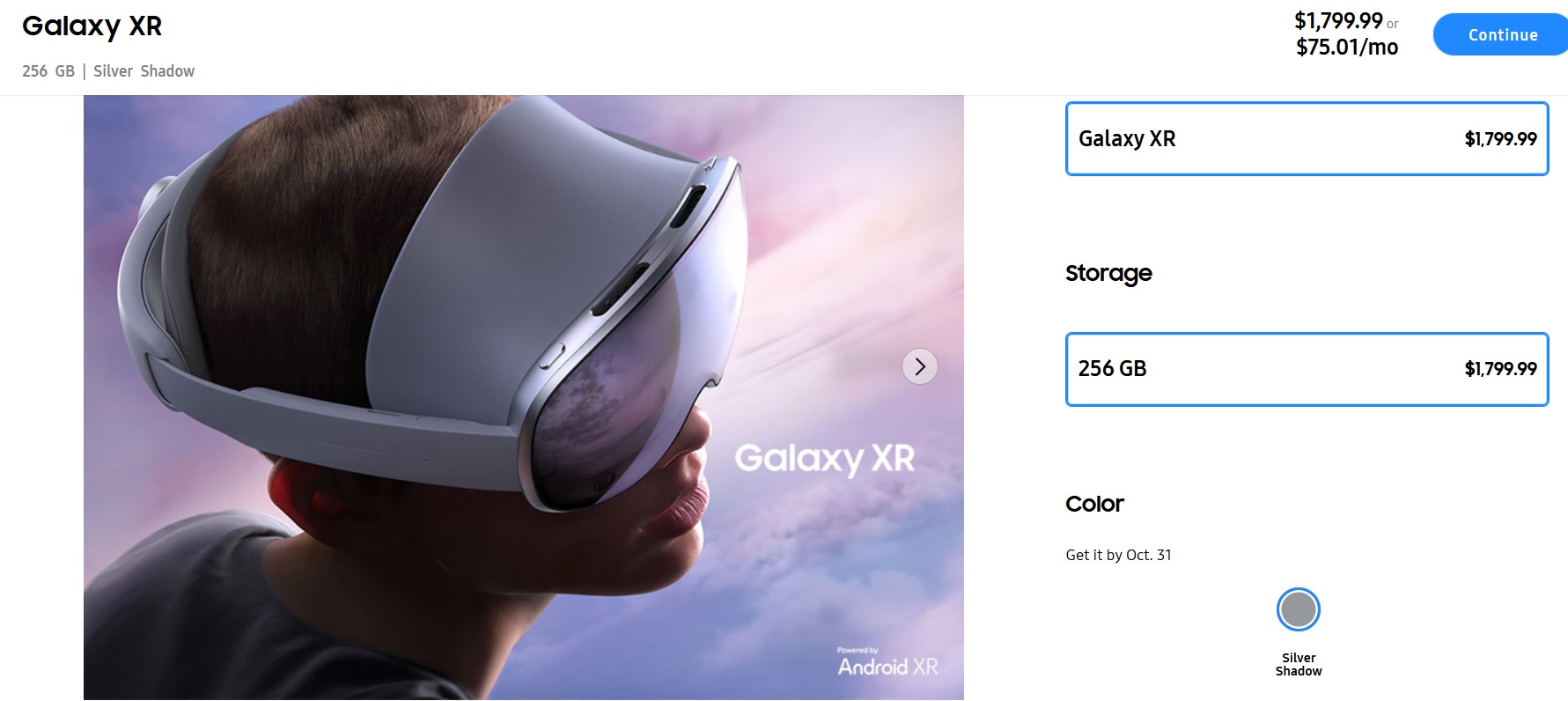Click the $1,799.99 price in the 256 GB box
This screenshot has width=1568, height=701.
coord(1500,369)
